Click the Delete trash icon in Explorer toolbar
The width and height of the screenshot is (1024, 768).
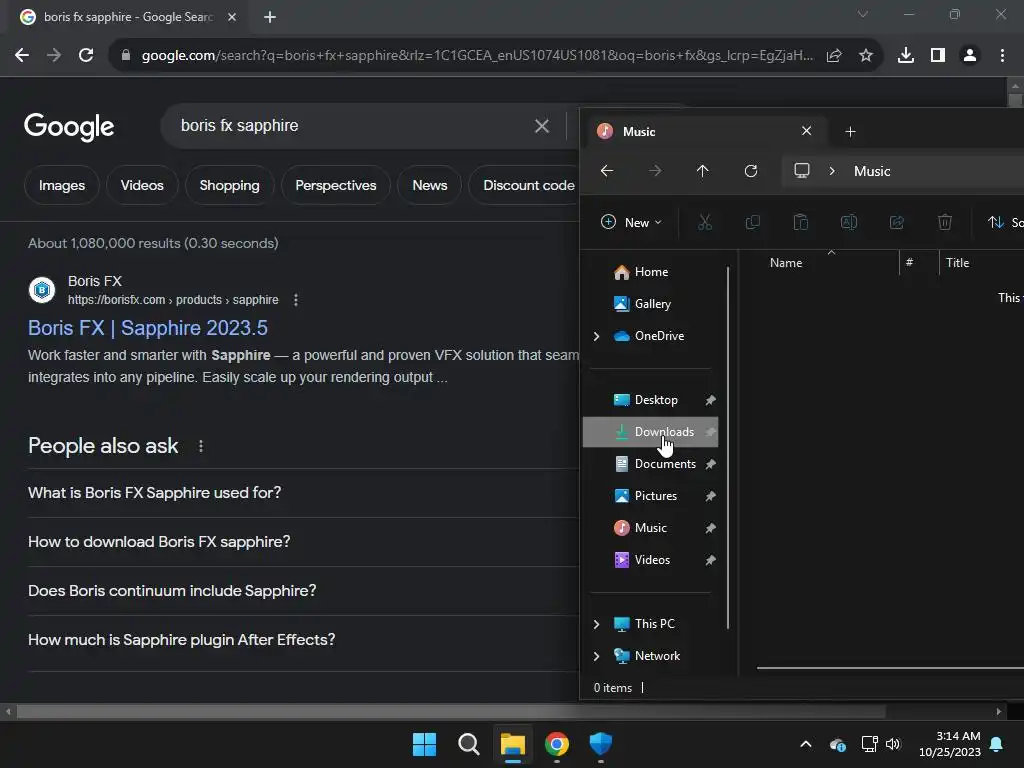(x=945, y=223)
